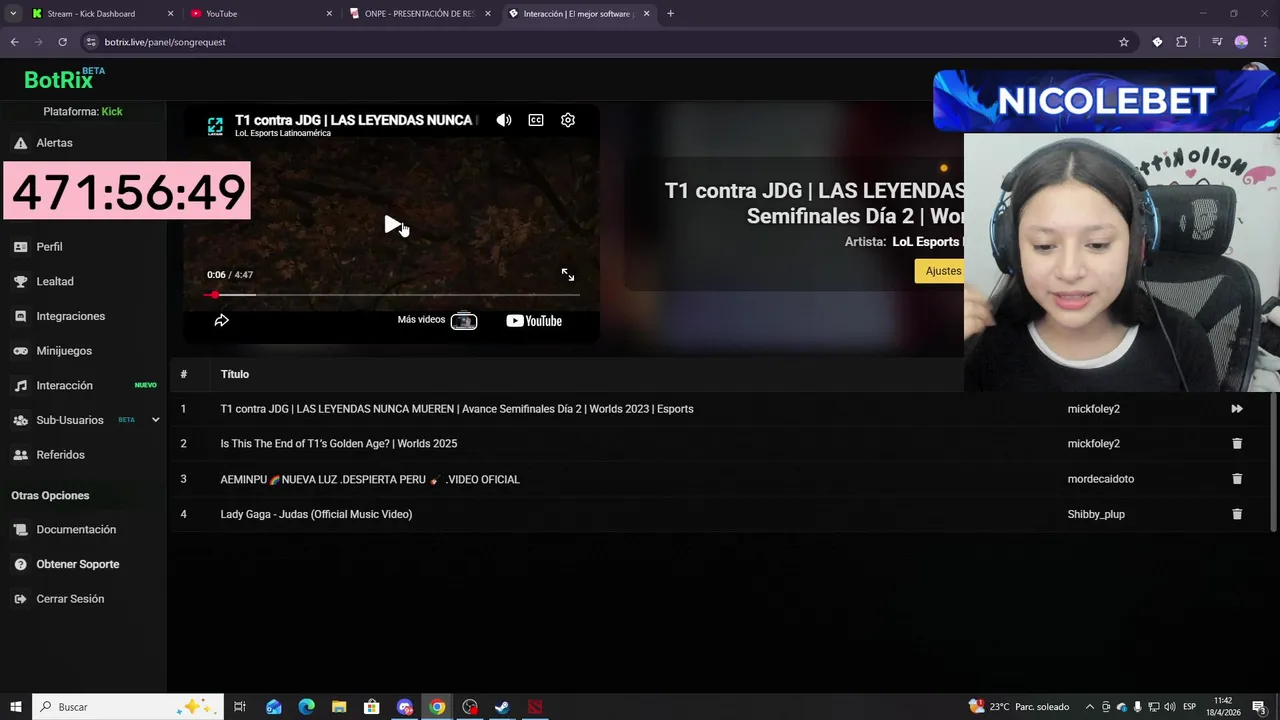Open the Referidos page
The height and width of the screenshot is (720, 1280).
pos(60,455)
